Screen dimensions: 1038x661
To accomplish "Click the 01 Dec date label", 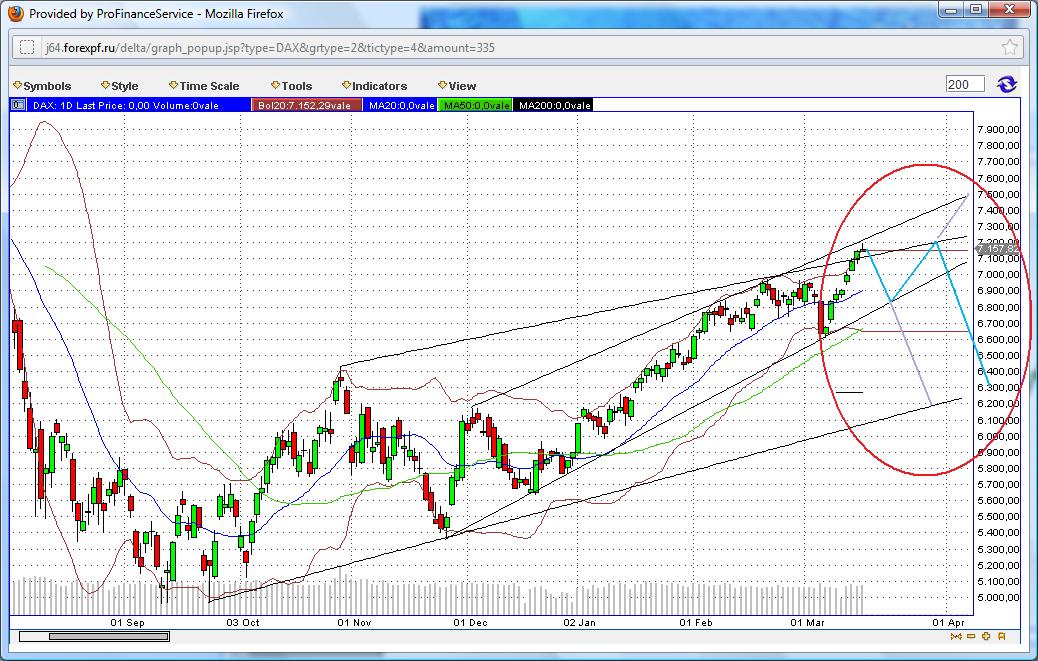I will (x=470, y=623).
